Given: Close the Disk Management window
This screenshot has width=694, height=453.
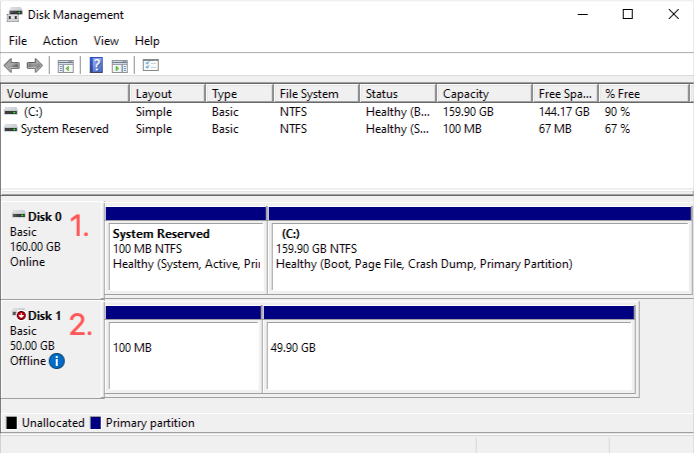Looking at the screenshot, I should [674, 15].
